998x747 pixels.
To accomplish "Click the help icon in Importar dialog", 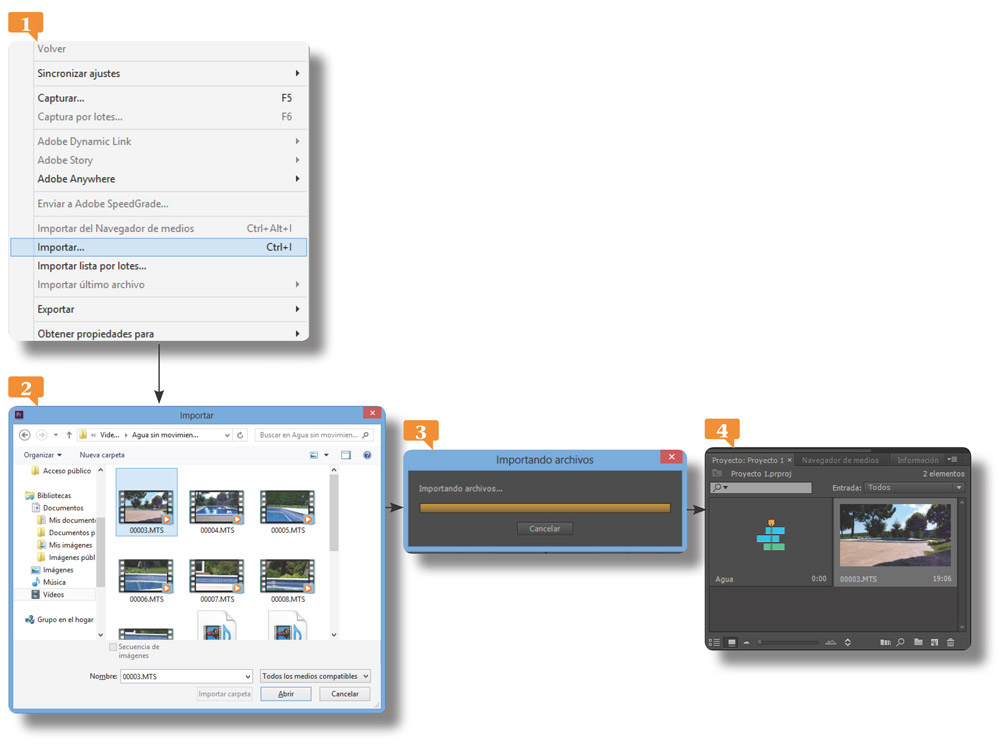I will (x=366, y=455).
